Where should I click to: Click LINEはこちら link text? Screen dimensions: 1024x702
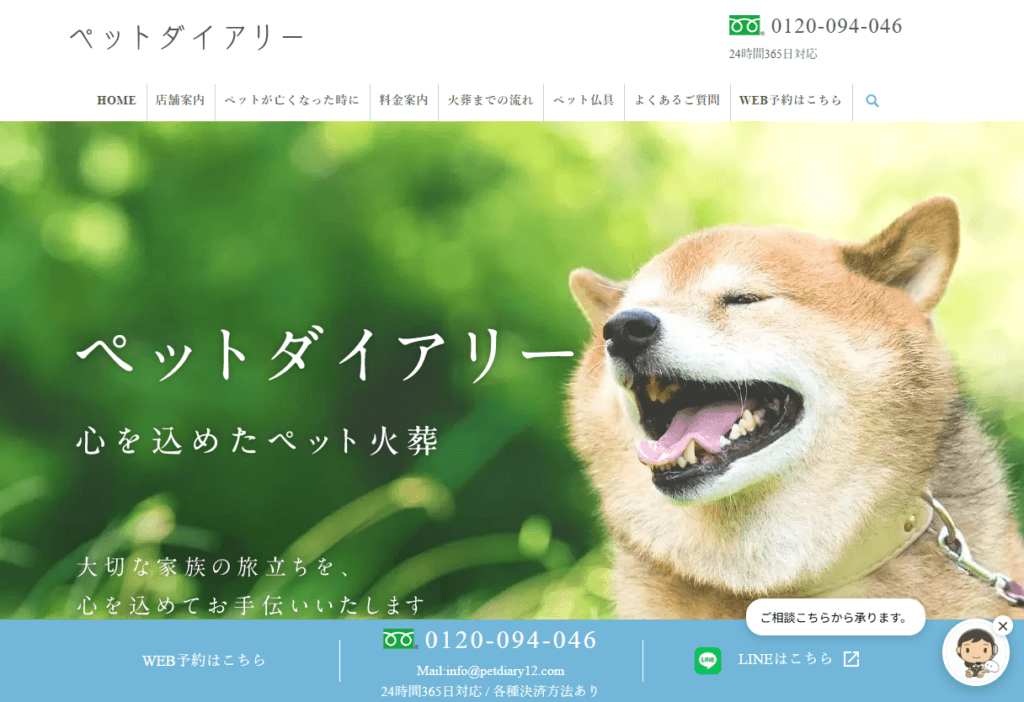tap(786, 660)
